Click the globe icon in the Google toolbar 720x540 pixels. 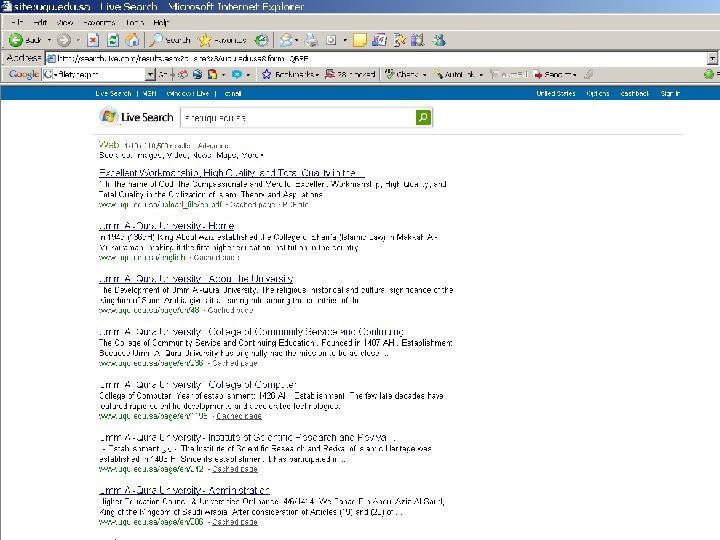click(x=197, y=74)
